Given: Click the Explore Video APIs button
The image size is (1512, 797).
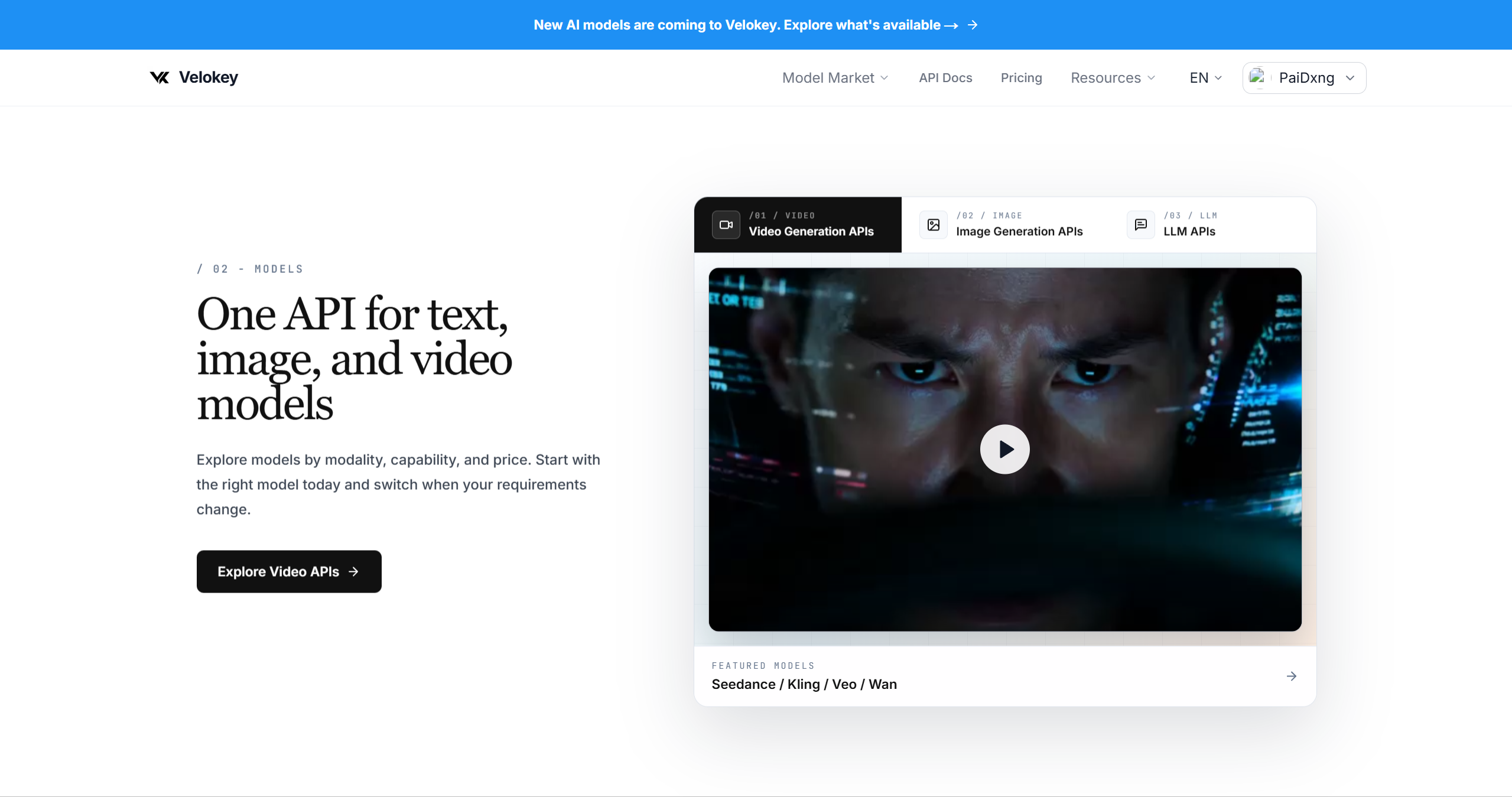Looking at the screenshot, I should (x=289, y=571).
